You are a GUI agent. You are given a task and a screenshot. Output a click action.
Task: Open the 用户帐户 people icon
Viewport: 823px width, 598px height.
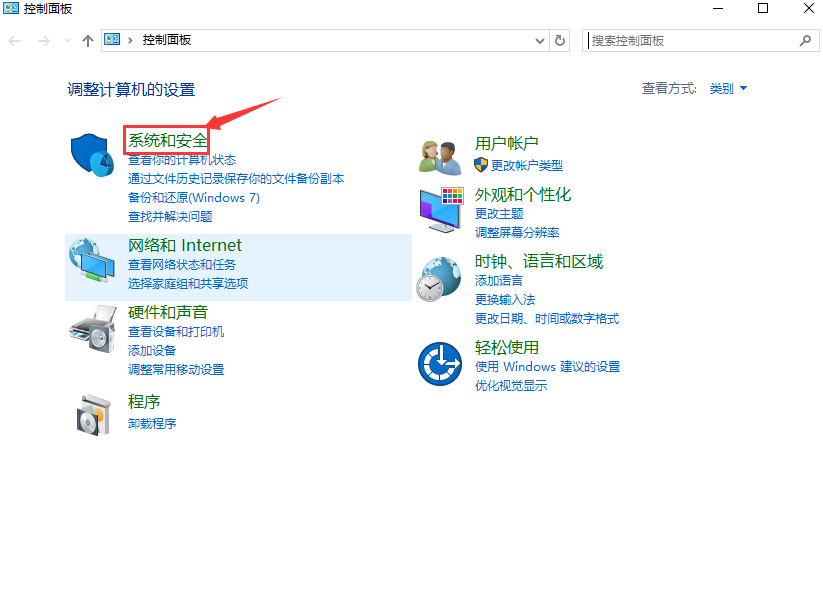[x=440, y=158]
